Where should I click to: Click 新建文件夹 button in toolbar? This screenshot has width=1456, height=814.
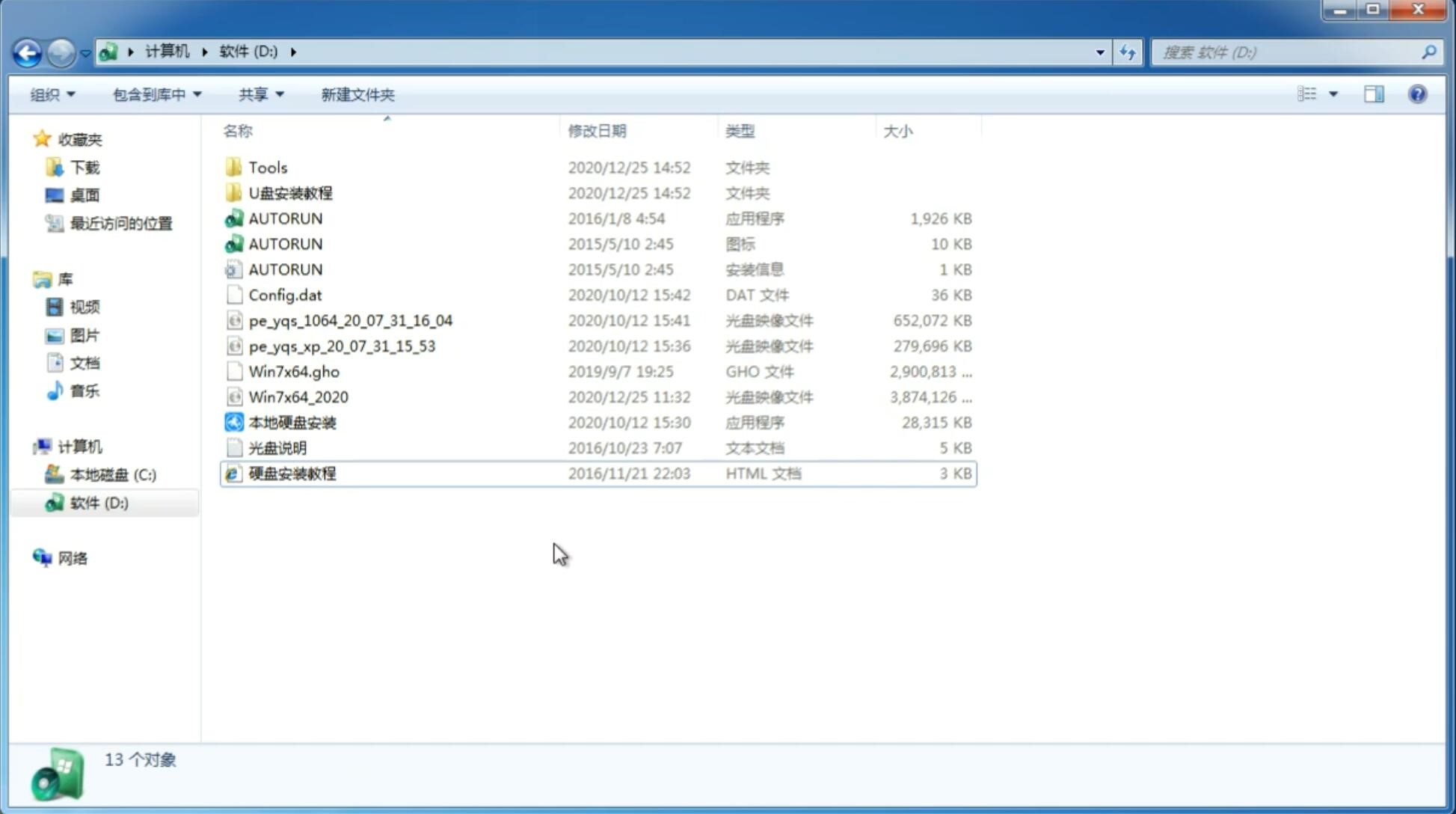pos(358,94)
